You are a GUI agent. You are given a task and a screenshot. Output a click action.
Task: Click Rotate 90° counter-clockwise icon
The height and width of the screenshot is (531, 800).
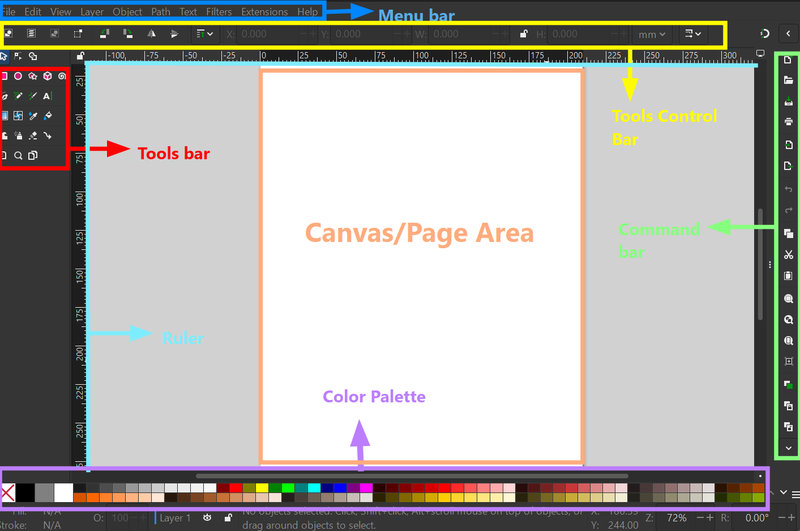pyautogui.click(x=104, y=34)
